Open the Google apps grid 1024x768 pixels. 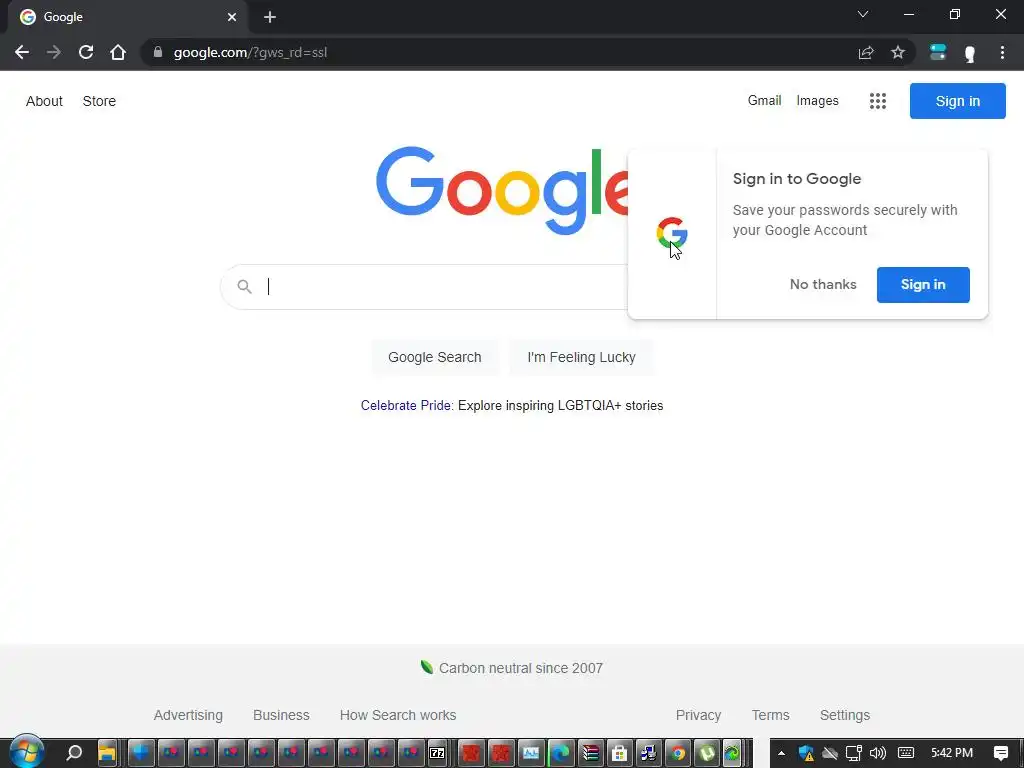click(x=878, y=101)
